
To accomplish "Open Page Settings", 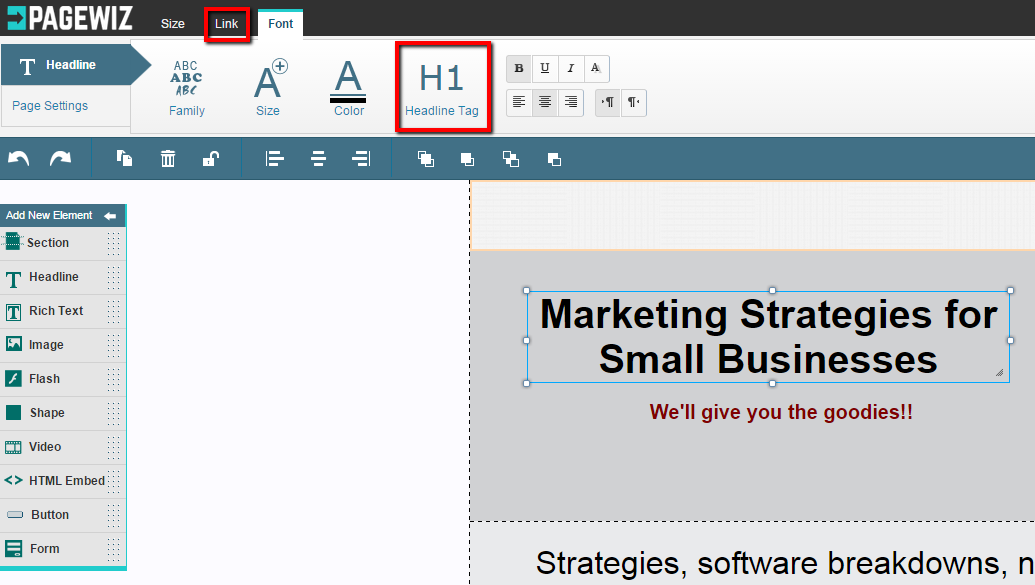I will pyautogui.click(x=50, y=106).
